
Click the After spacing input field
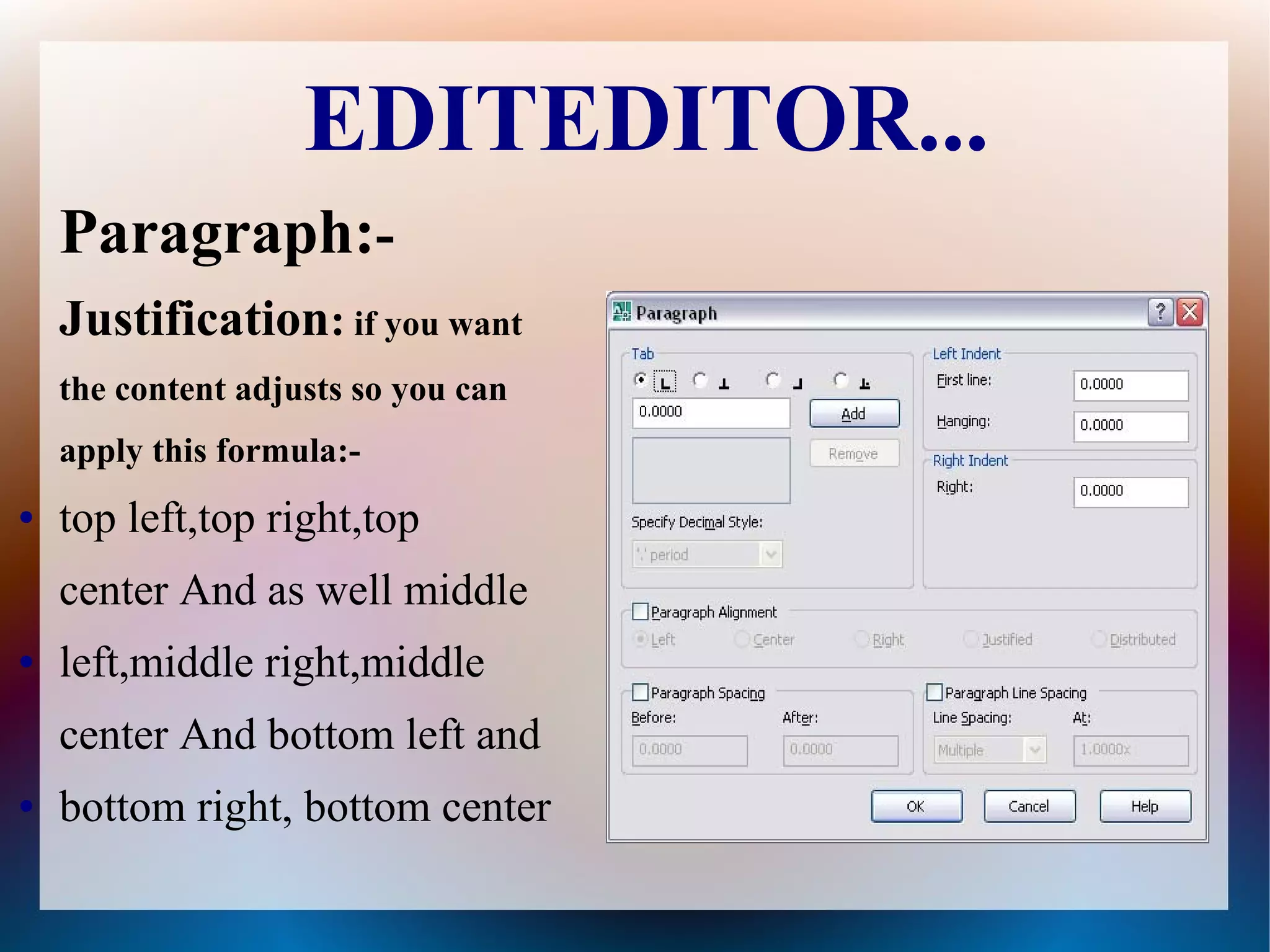(840, 750)
